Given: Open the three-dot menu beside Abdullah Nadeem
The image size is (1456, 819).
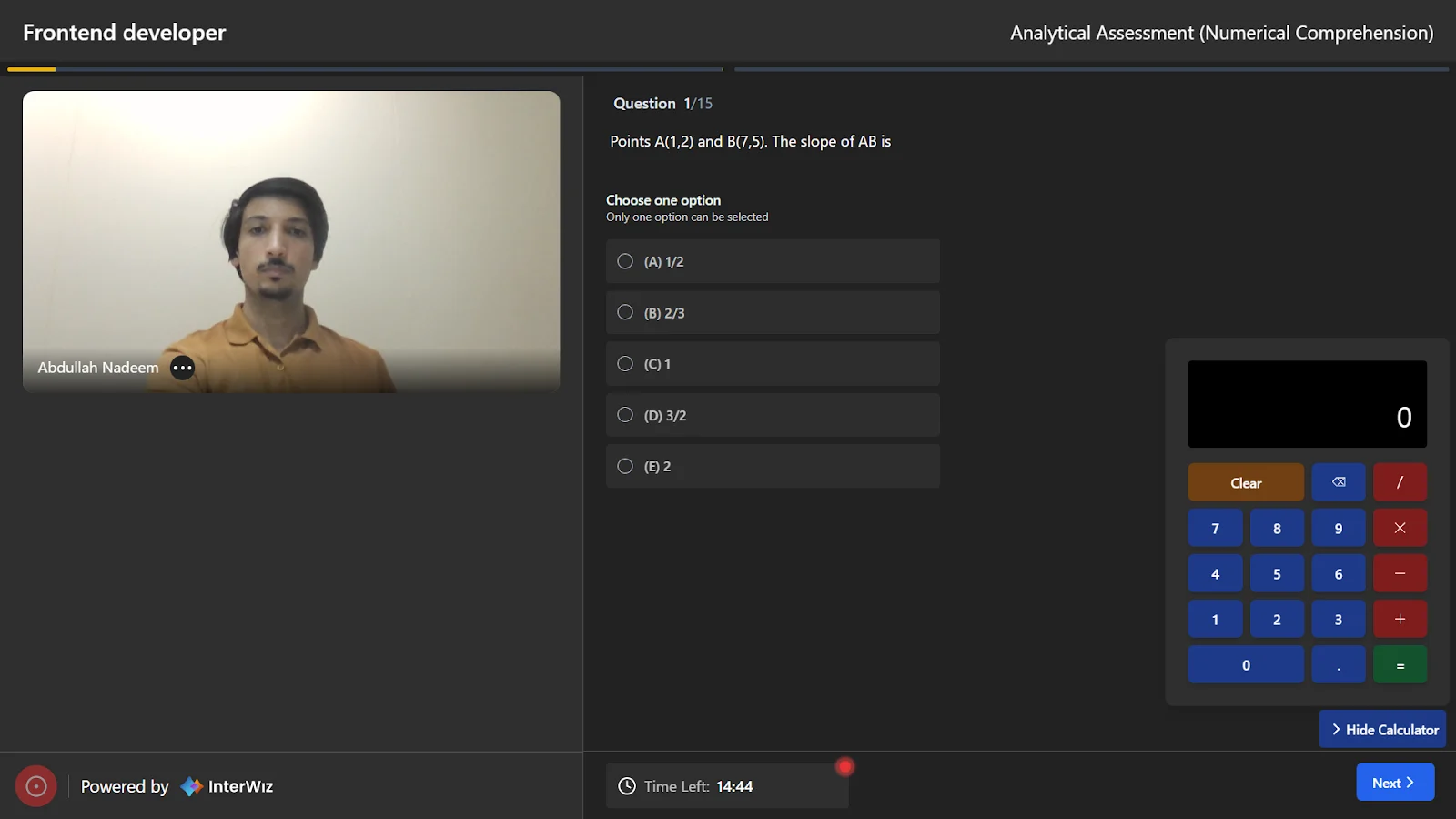Looking at the screenshot, I should pyautogui.click(x=183, y=368).
